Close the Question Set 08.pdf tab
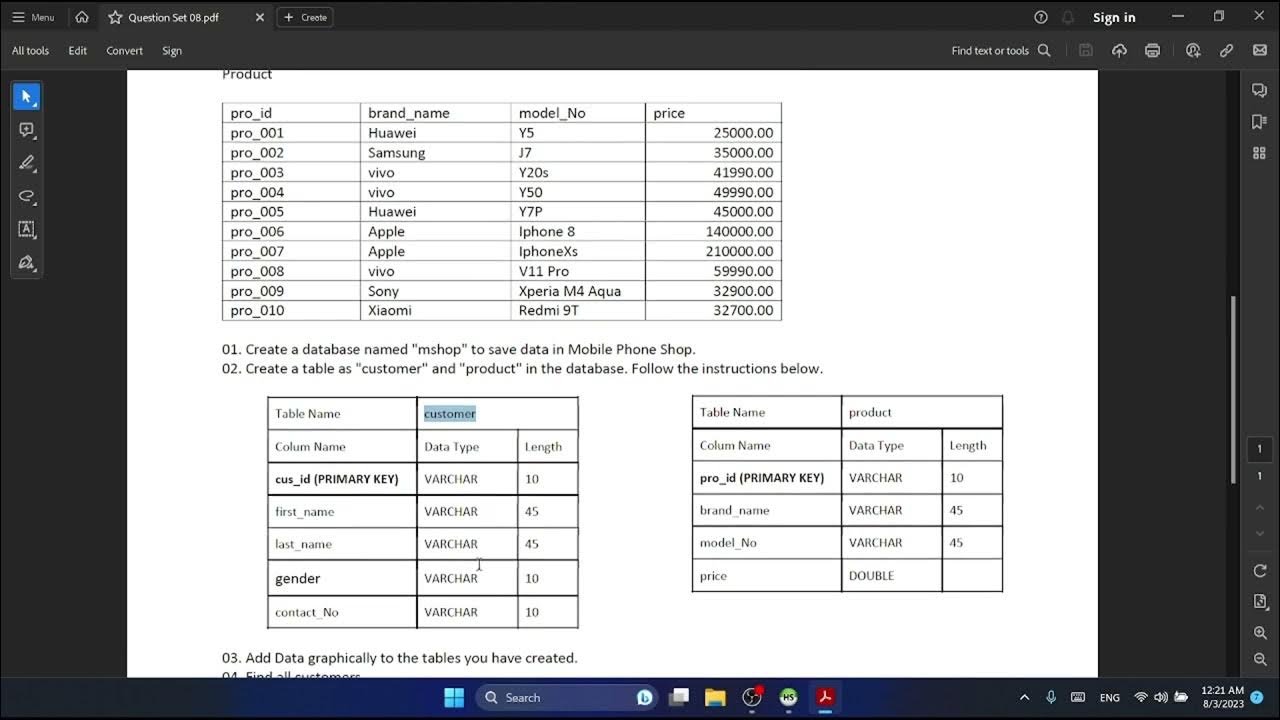This screenshot has height=720, width=1280. pyautogui.click(x=260, y=17)
